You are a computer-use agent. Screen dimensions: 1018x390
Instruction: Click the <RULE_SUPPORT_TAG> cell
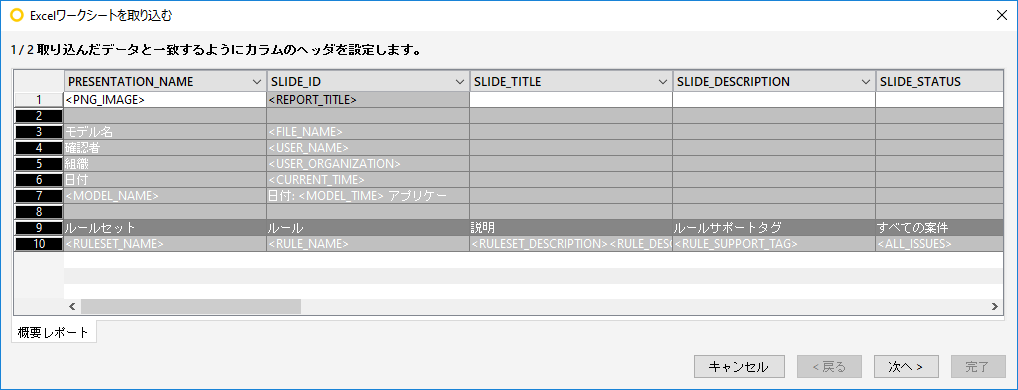(774, 244)
